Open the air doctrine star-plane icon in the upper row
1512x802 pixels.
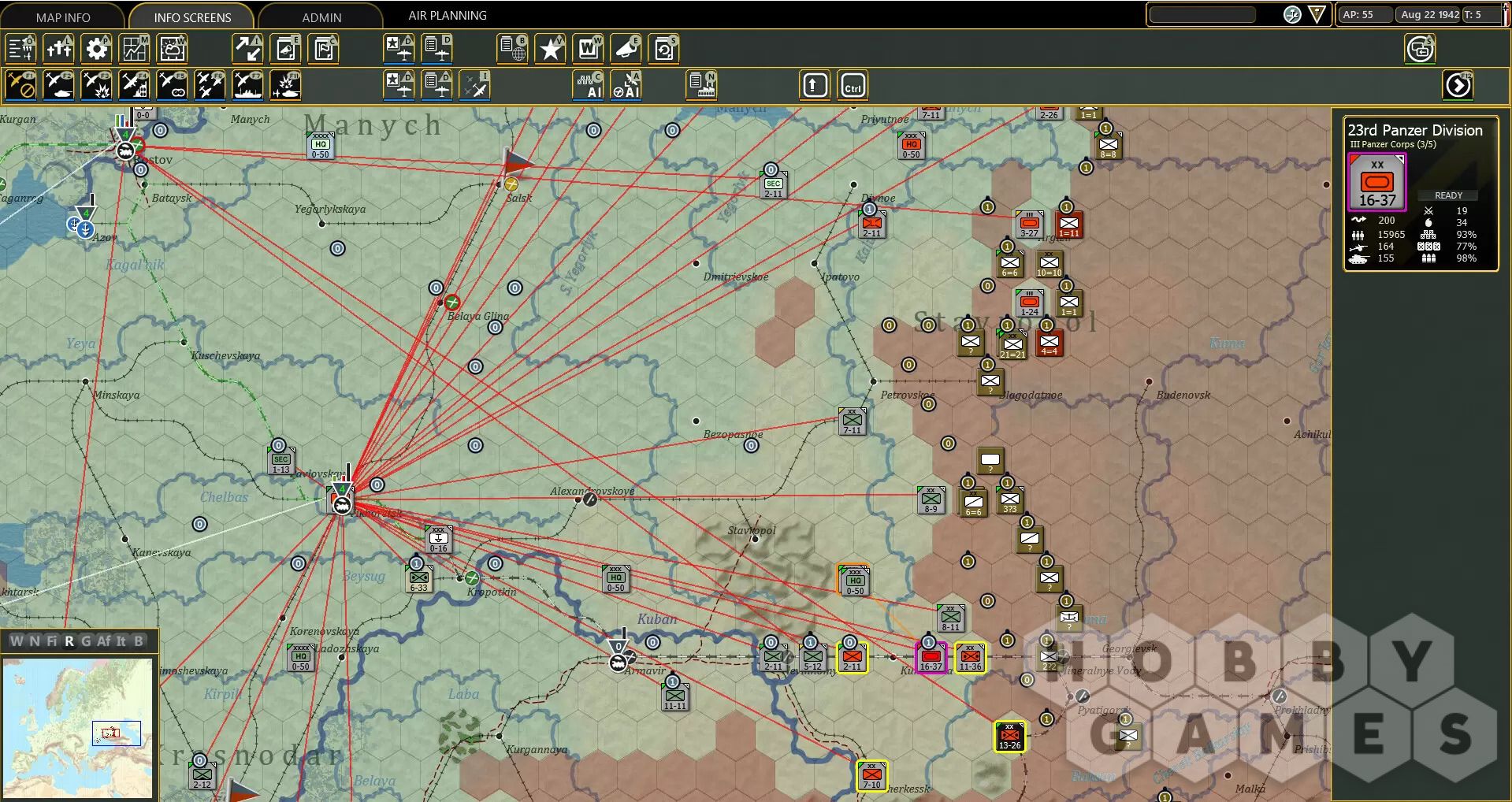pyautogui.click(x=399, y=49)
